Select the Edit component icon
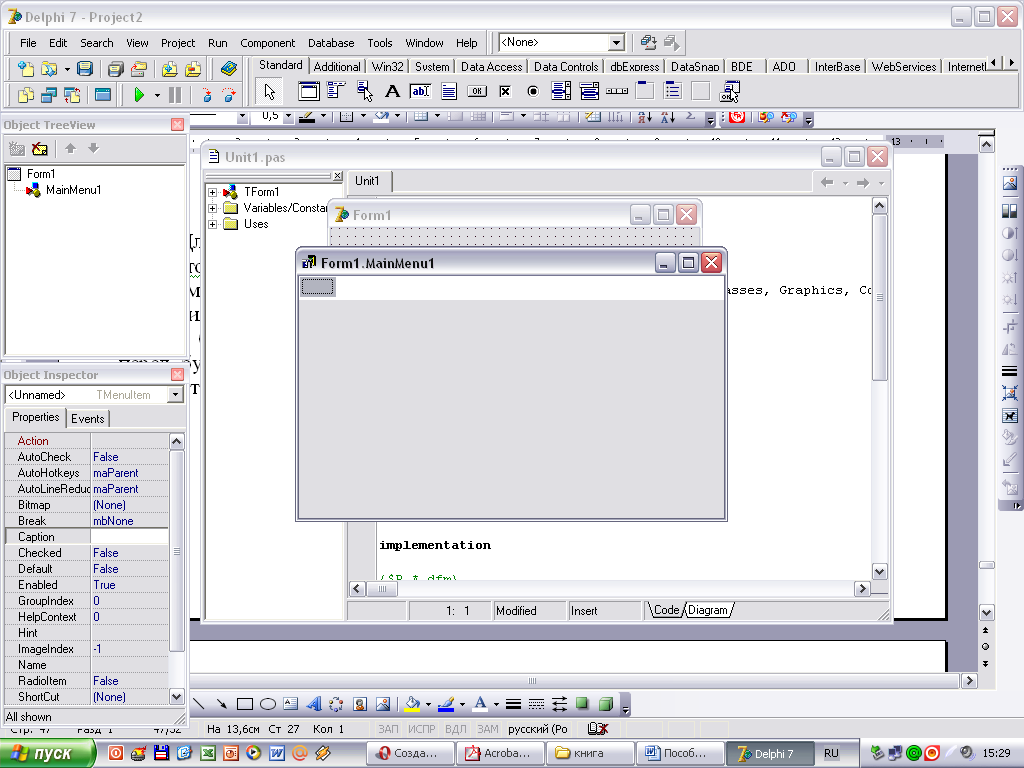 (420, 91)
